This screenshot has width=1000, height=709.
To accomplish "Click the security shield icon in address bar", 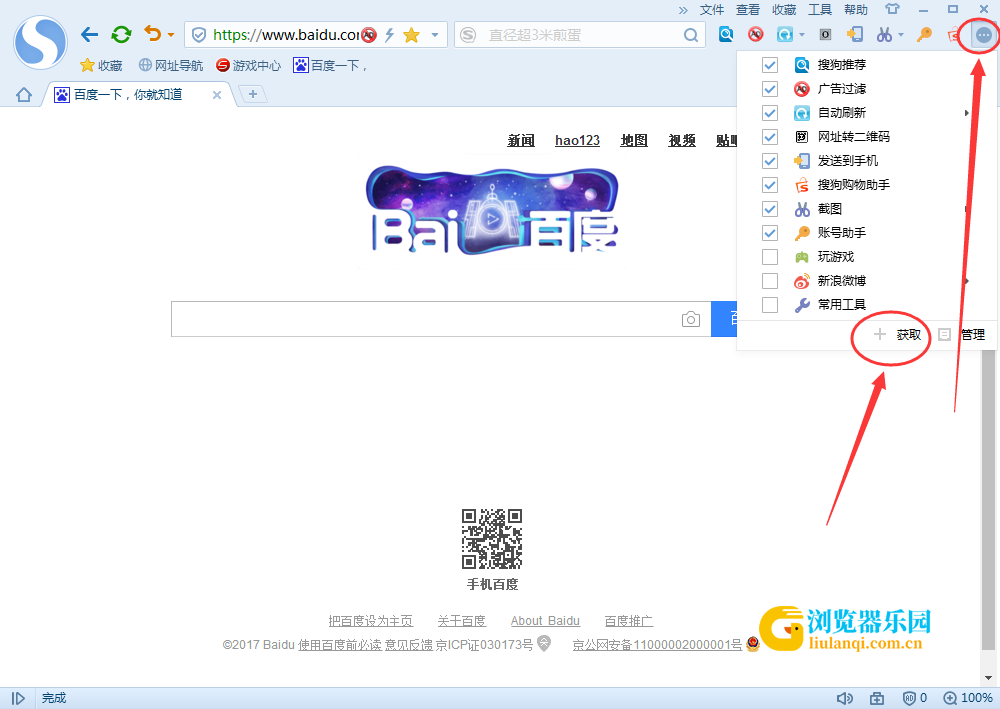I will [199, 35].
